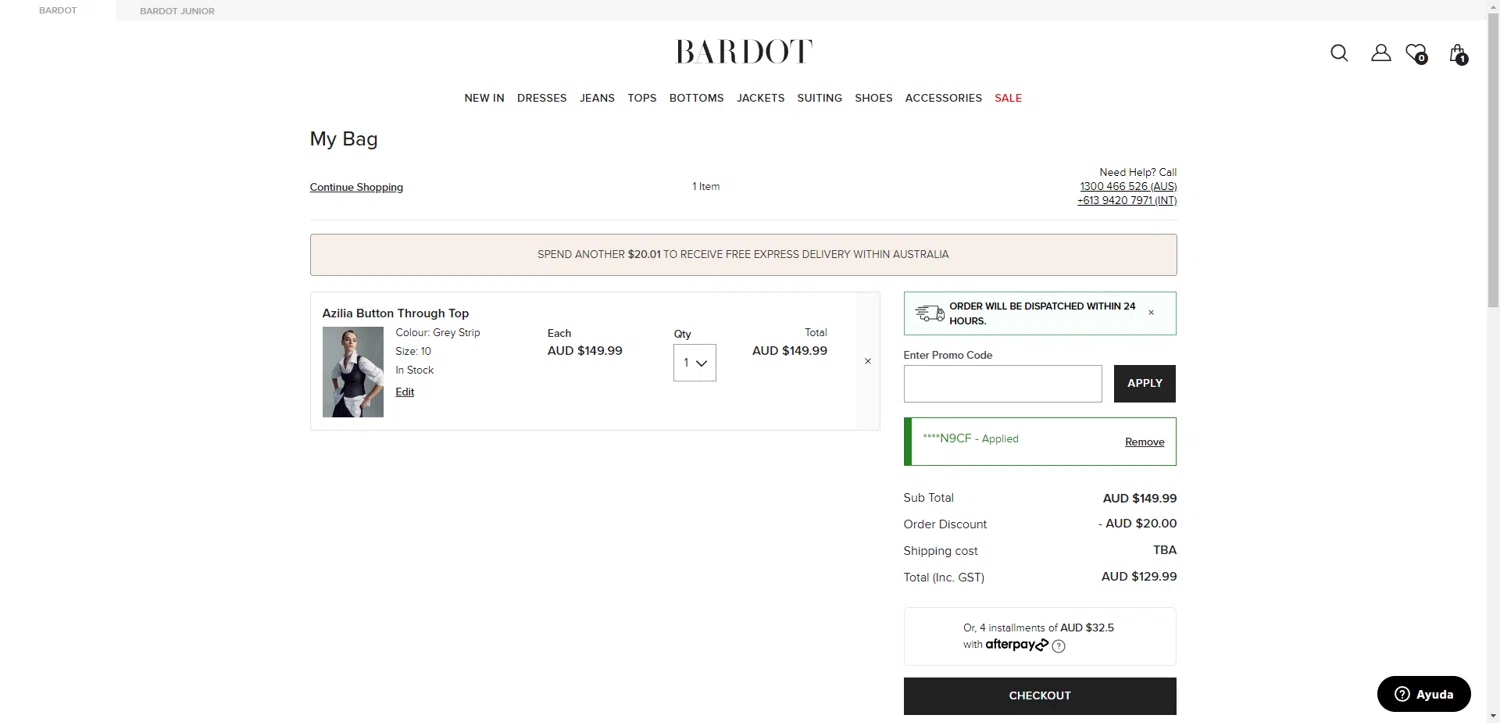Click the BARDOT logo
Image resolution: width=1500 pixels, height=723 pixels.
tap(744, 52)
